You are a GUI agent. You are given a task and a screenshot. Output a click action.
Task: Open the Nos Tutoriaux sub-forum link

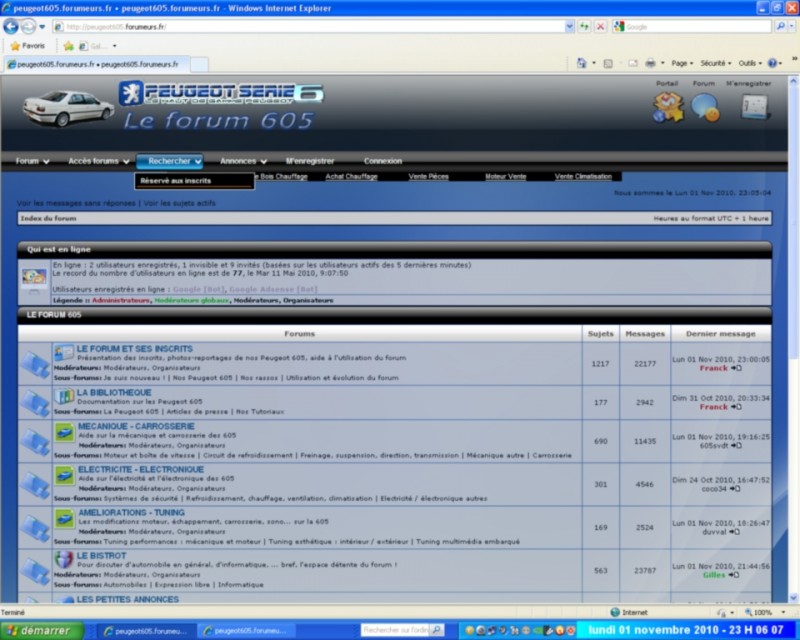260,412
